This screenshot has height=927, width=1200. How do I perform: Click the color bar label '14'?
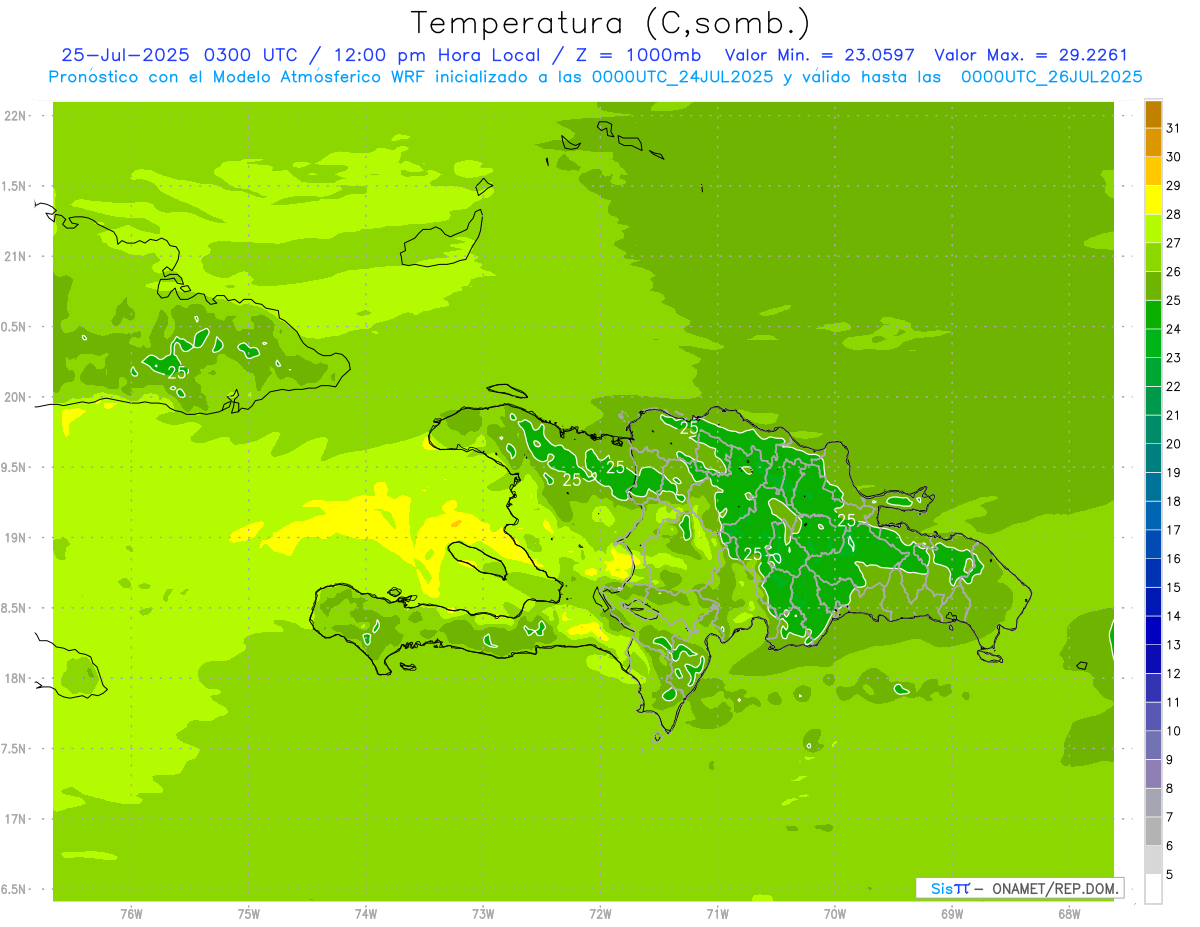[1173, 616]
